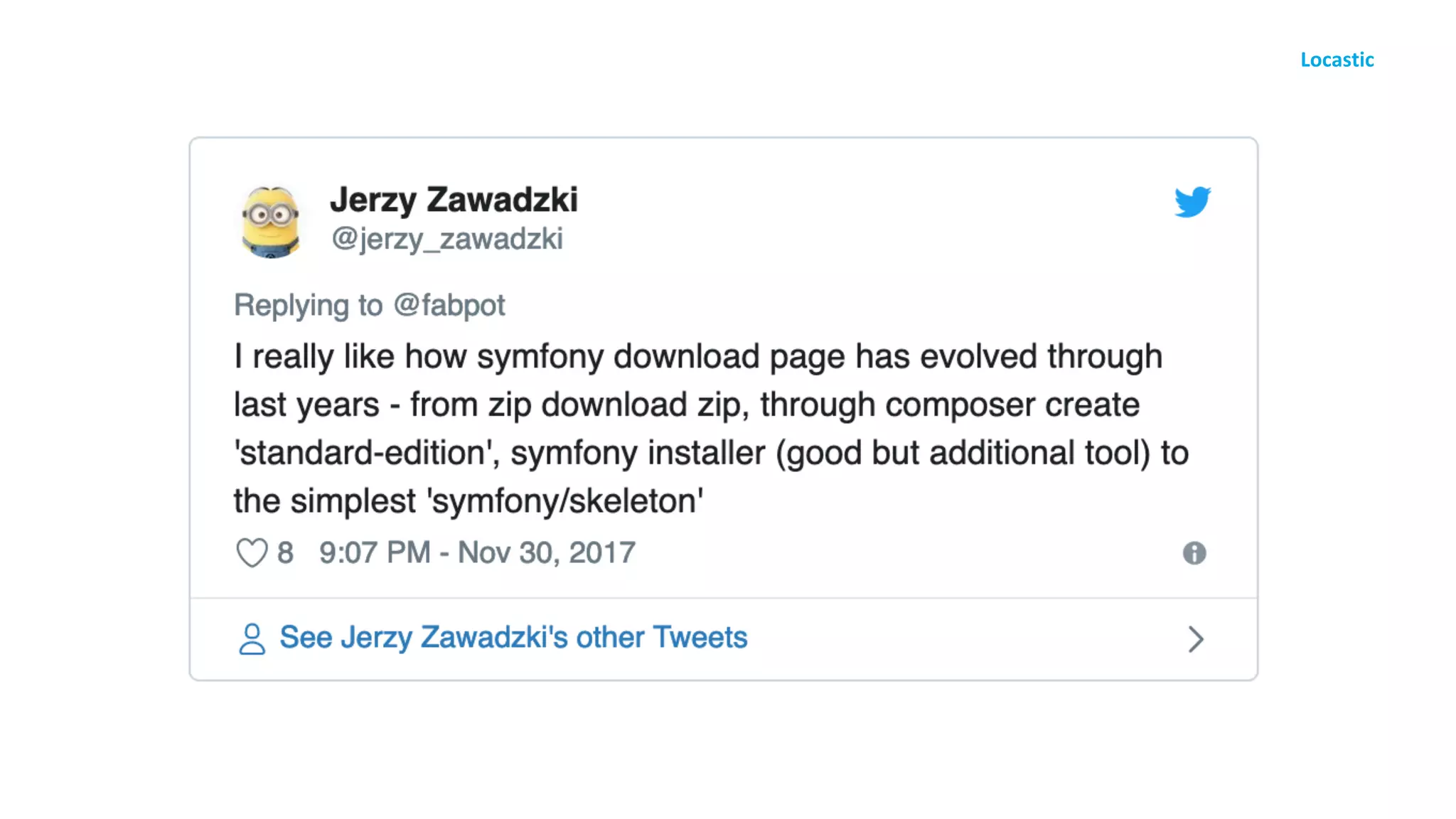The height and width of the screenshot is (819, 1456).
Task: Open the minion profile avatar
Action: click(x=271, y=221)
